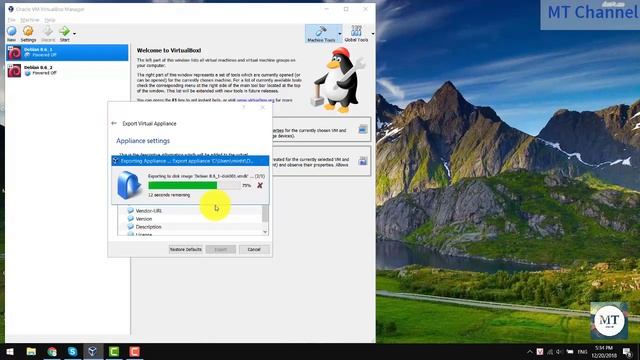Open Settings for the selected machine

point(28,33)
